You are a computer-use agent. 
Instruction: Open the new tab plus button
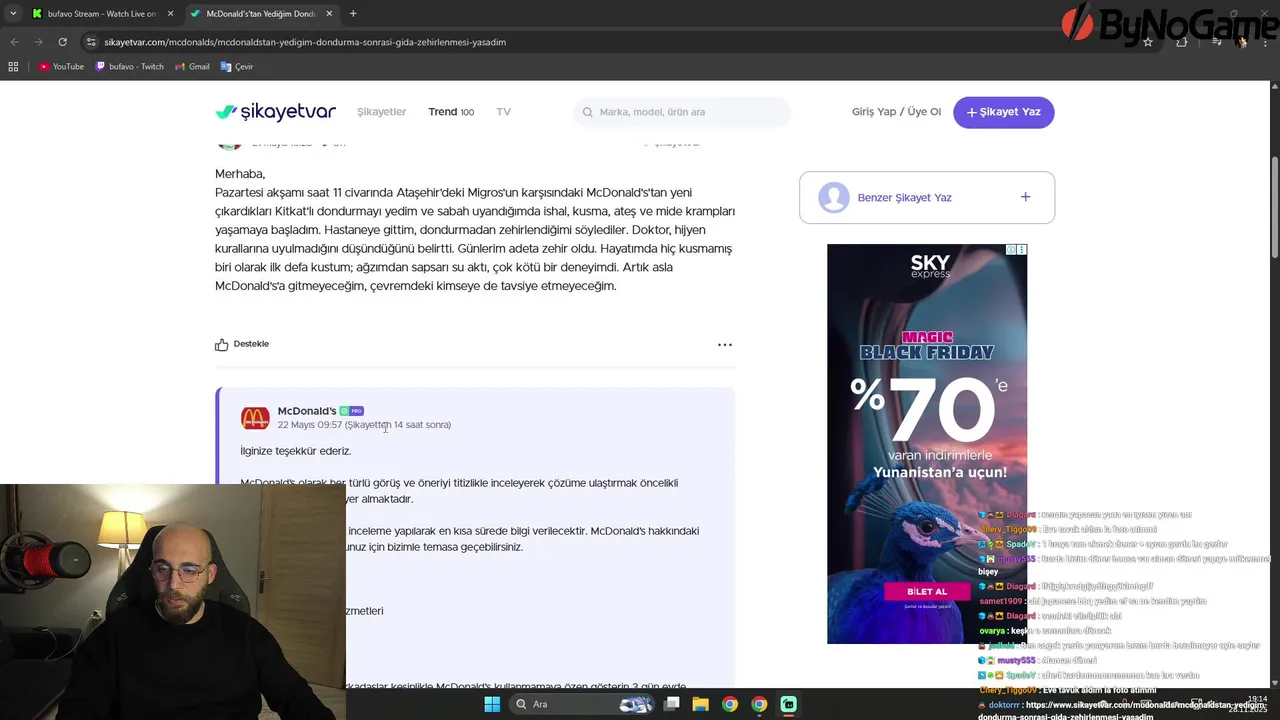tap(353, 14)
